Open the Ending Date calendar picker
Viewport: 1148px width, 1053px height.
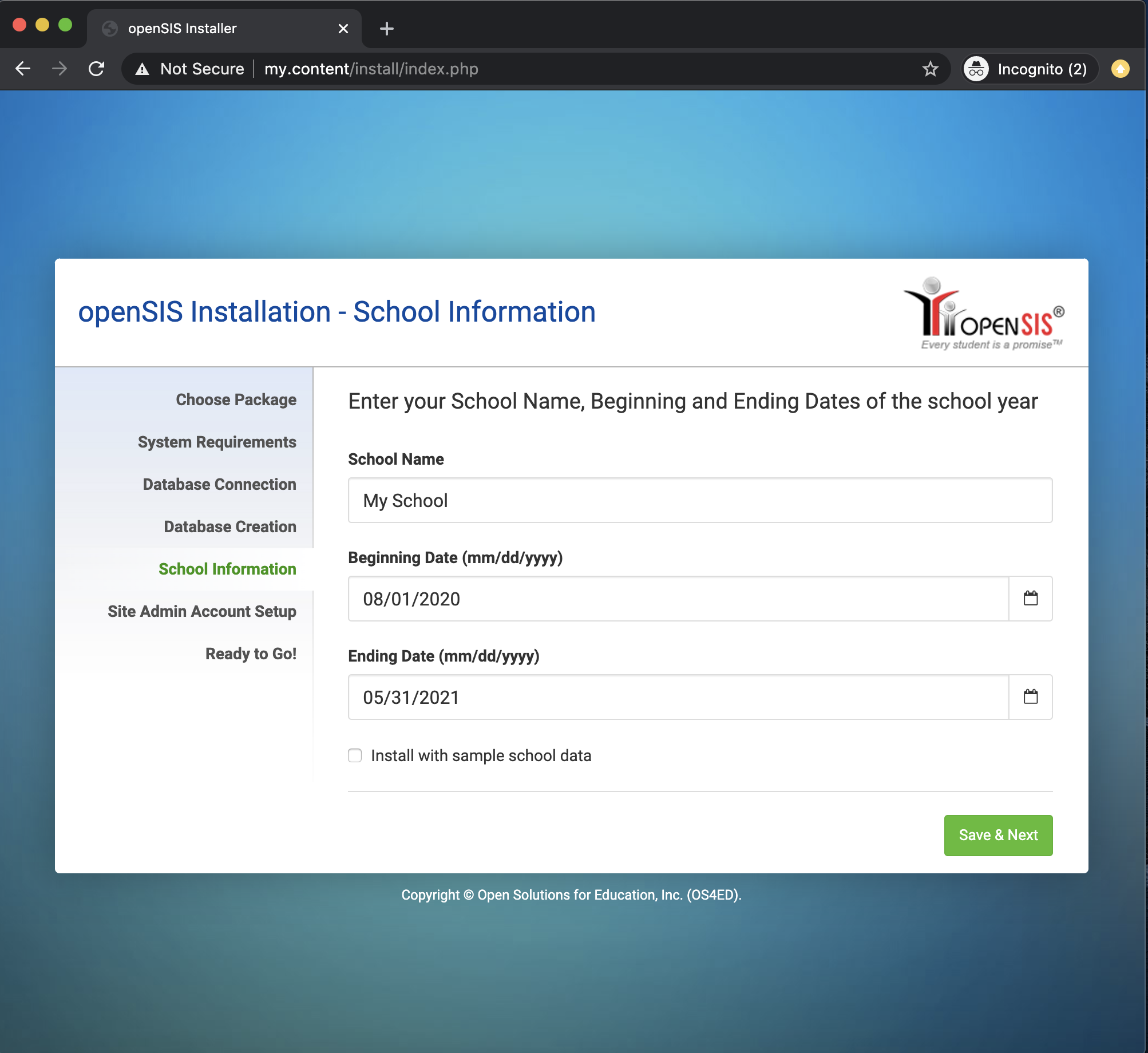(1030, 697)
